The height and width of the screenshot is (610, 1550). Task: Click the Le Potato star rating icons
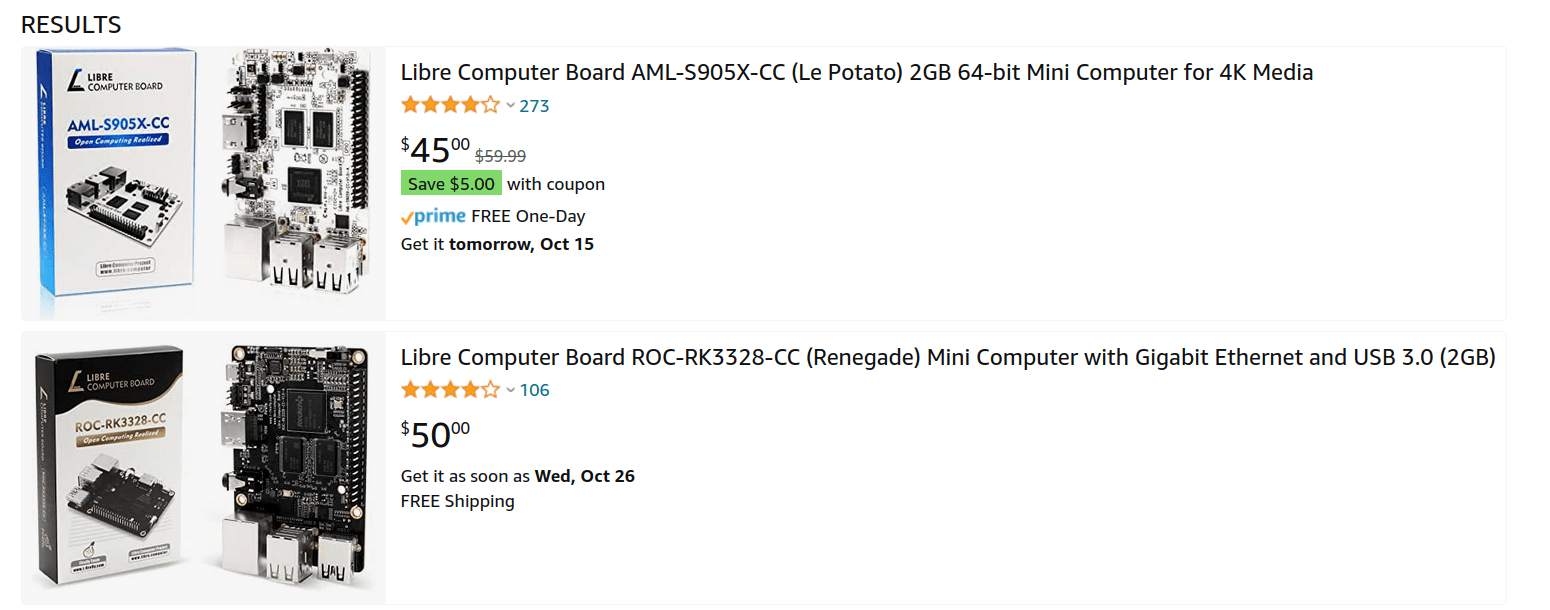[450, 105]
